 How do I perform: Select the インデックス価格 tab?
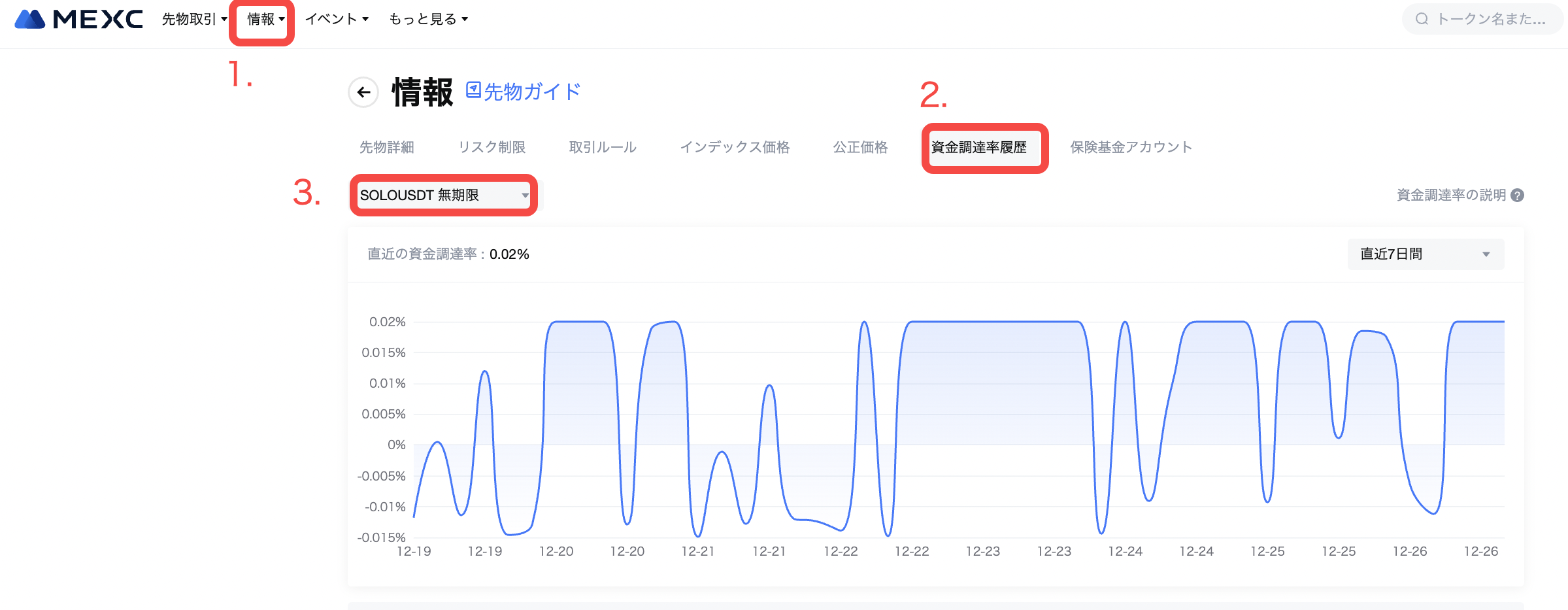[x=735, y=147]
